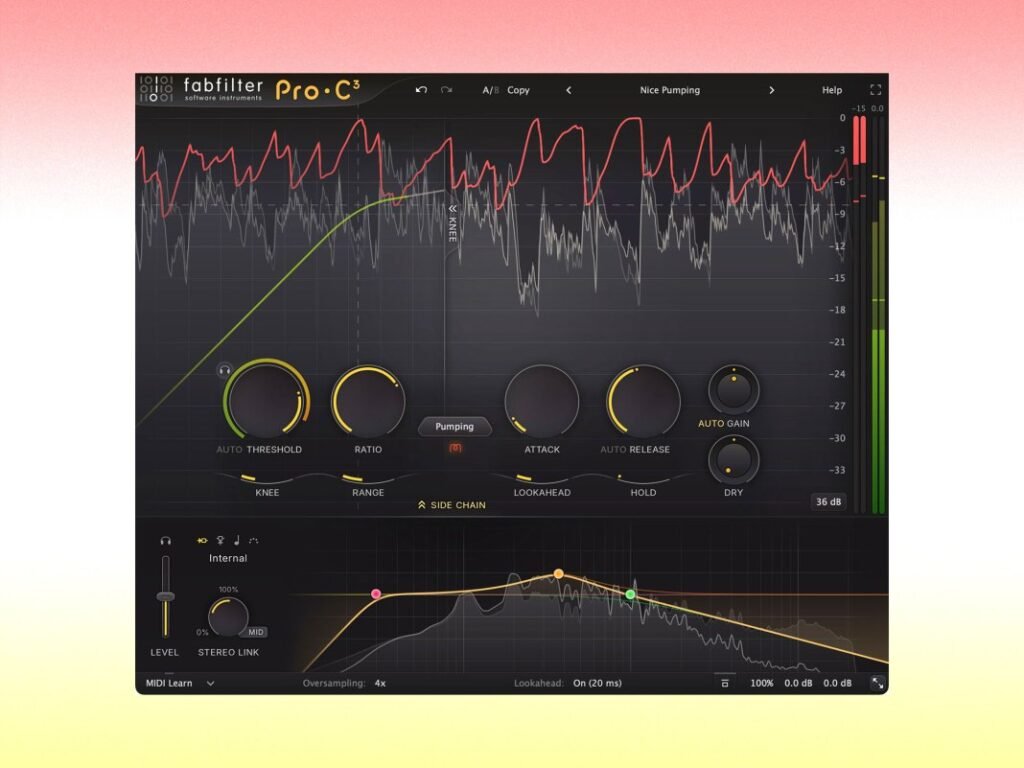Open the Internal side chain source label
Viewport: 1024px width, 768px height.
[x=228, y=558]
